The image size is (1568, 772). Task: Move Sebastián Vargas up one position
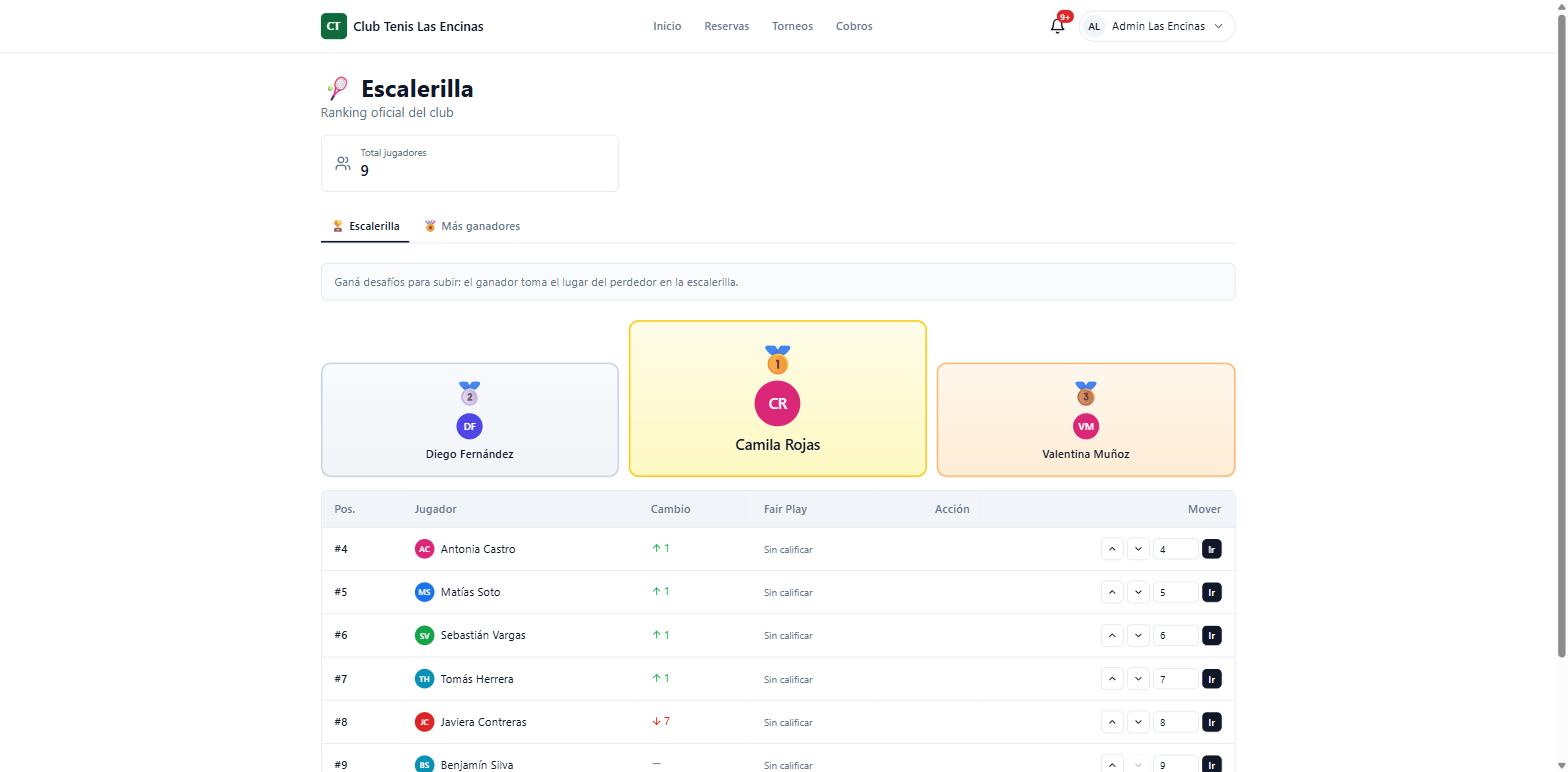(x=1112, y=635)
